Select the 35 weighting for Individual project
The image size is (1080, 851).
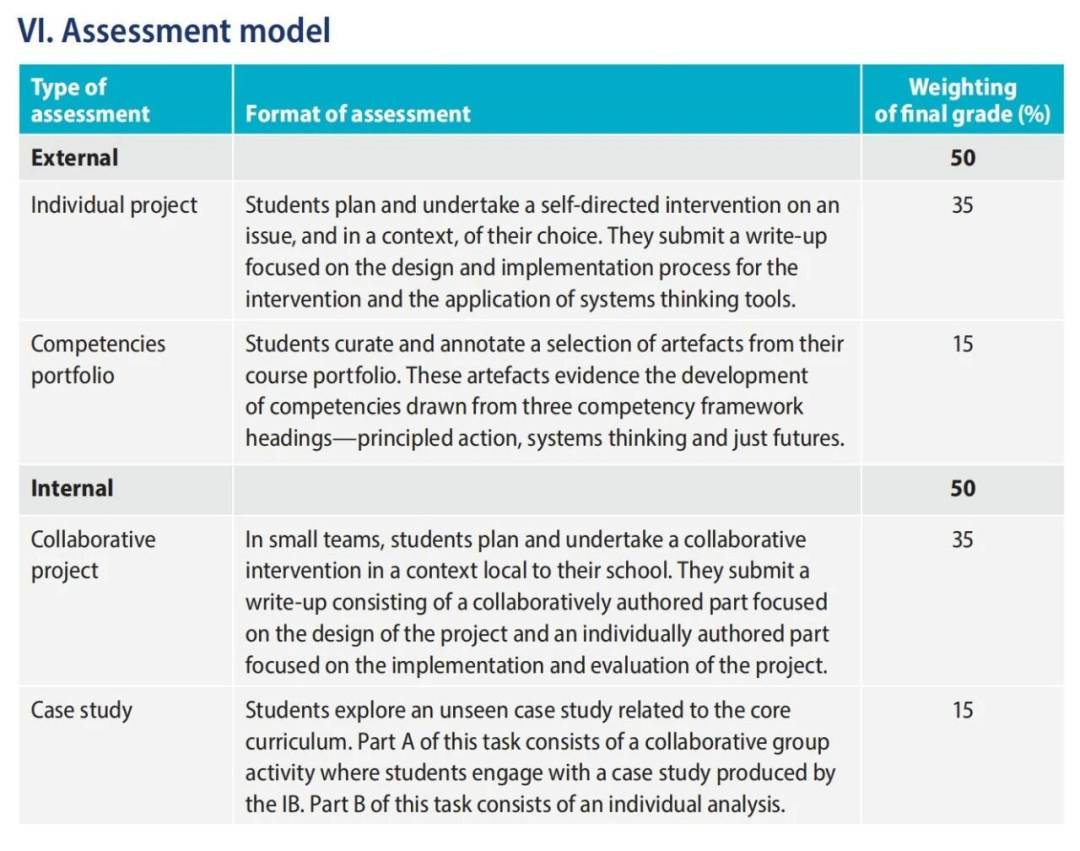pyautogui.click(x=962, y=205)
